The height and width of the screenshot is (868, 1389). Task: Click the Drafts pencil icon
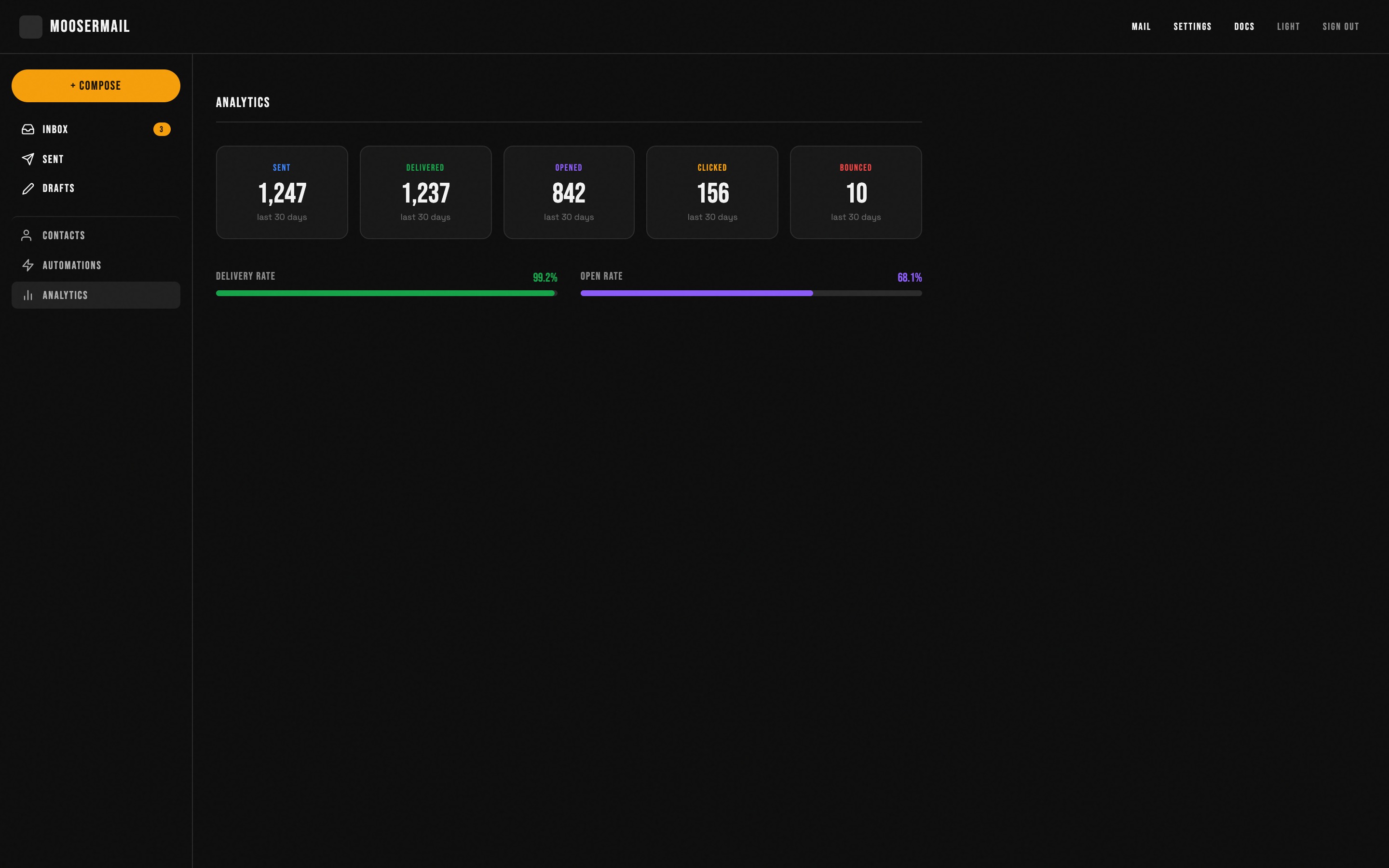[x=27, y=189]
